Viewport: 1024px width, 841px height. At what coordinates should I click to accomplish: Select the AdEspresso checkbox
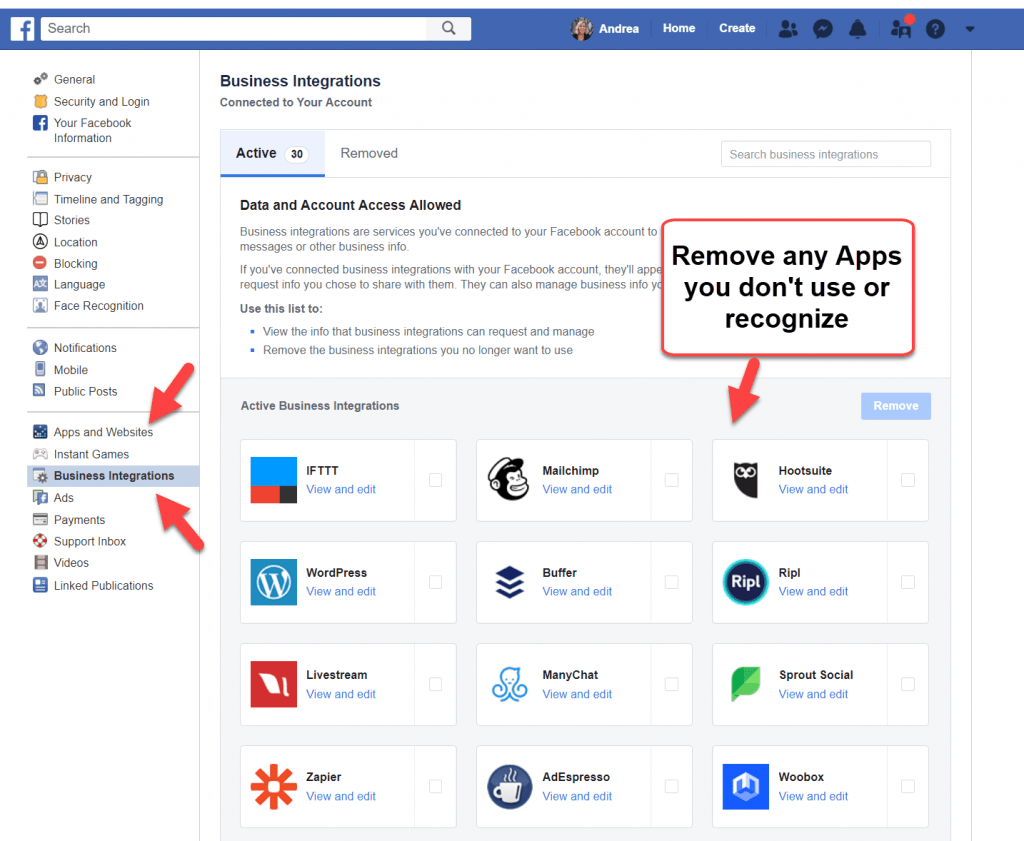pyautogui.click(x=671, y=787)
